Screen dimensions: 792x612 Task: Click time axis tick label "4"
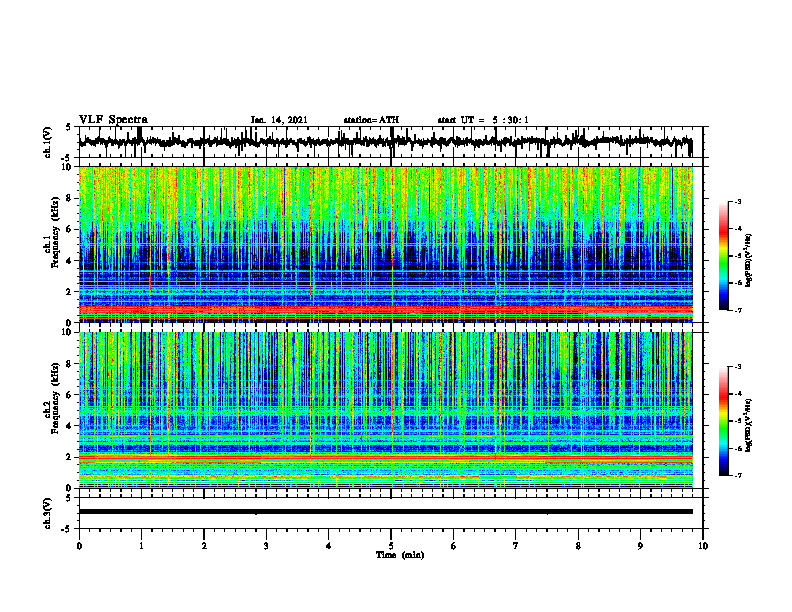click(329, 546)
